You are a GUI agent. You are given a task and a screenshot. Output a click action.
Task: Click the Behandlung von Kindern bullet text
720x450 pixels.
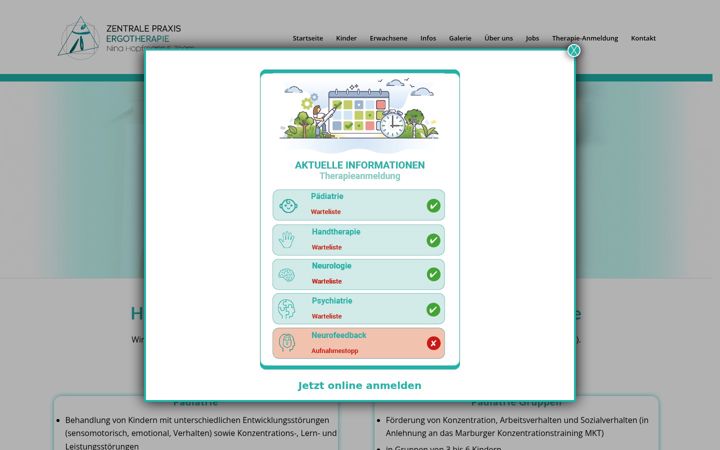coord(201,433)
